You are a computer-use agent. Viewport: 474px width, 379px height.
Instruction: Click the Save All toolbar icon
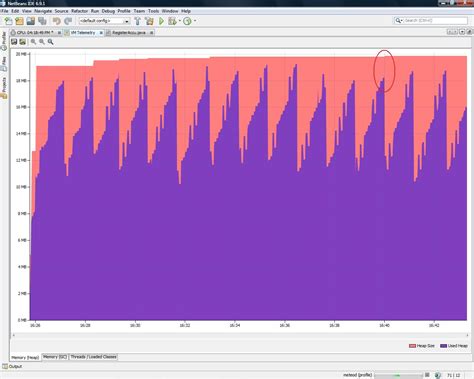click(x=42, y=21)
